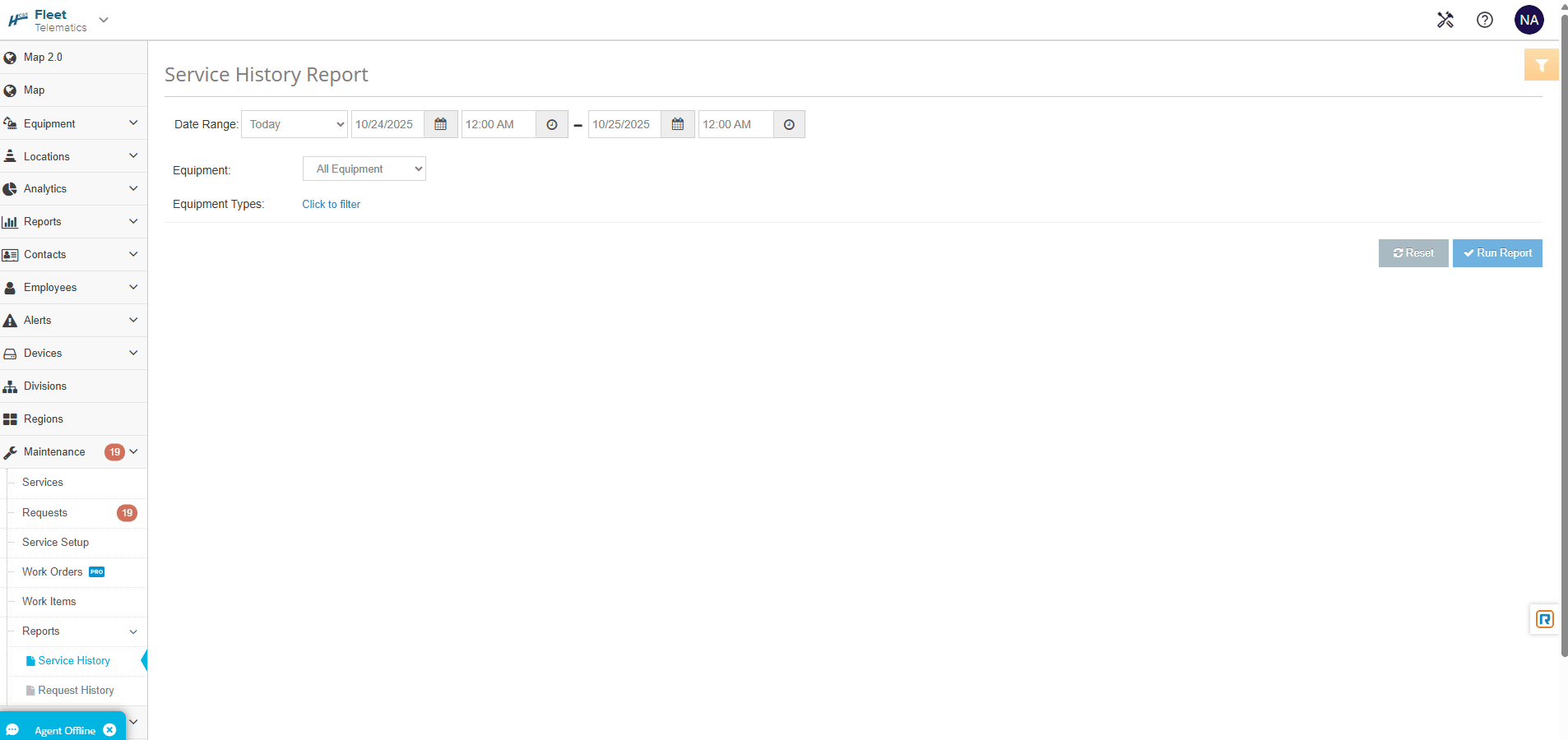The height and width of the screenshot is (740, 1568).
Task: Expand the Contacts sidebar section
Action: point(74,255)
